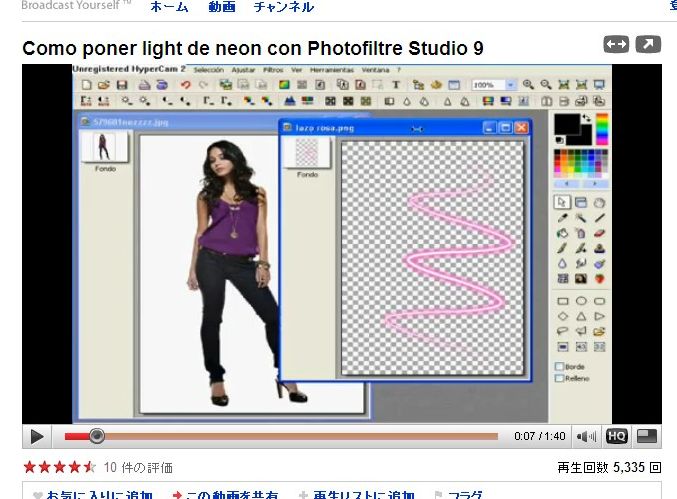Select the Clone stamp tool
677x499 pixels.
click(x=599, y=248)
